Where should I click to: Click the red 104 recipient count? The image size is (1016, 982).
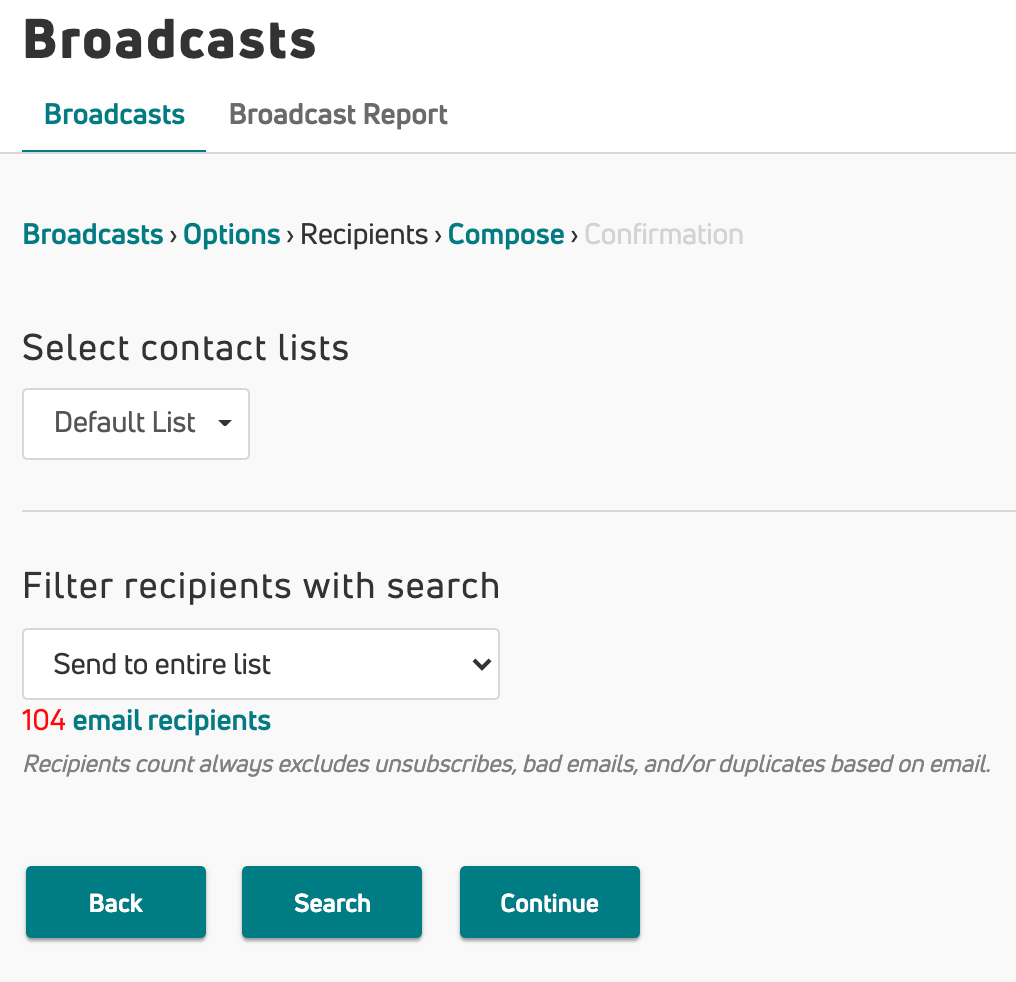(44, 721)
